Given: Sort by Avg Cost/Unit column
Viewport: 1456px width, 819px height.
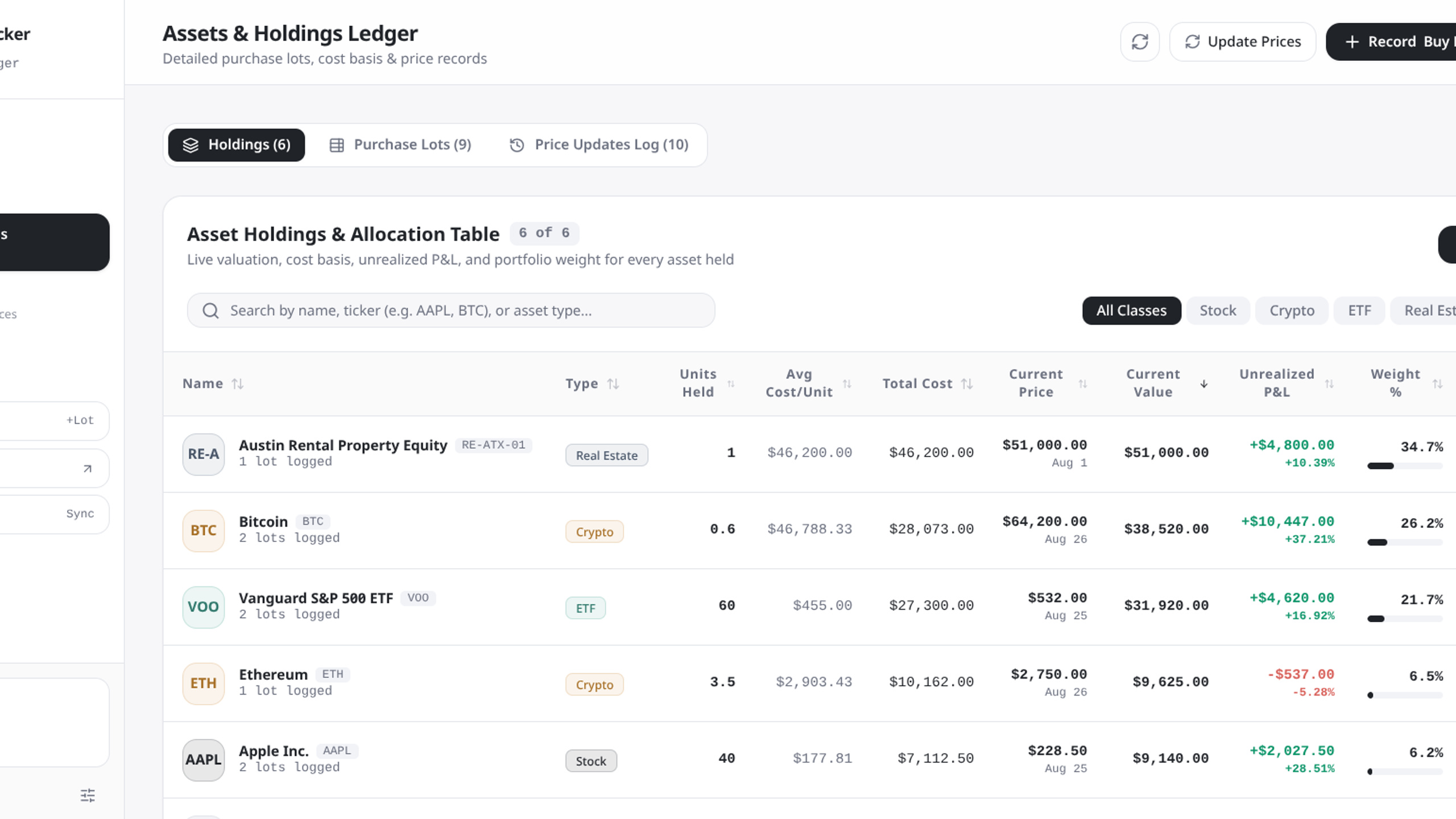Looking at the screenshot, I should point(808,383).
